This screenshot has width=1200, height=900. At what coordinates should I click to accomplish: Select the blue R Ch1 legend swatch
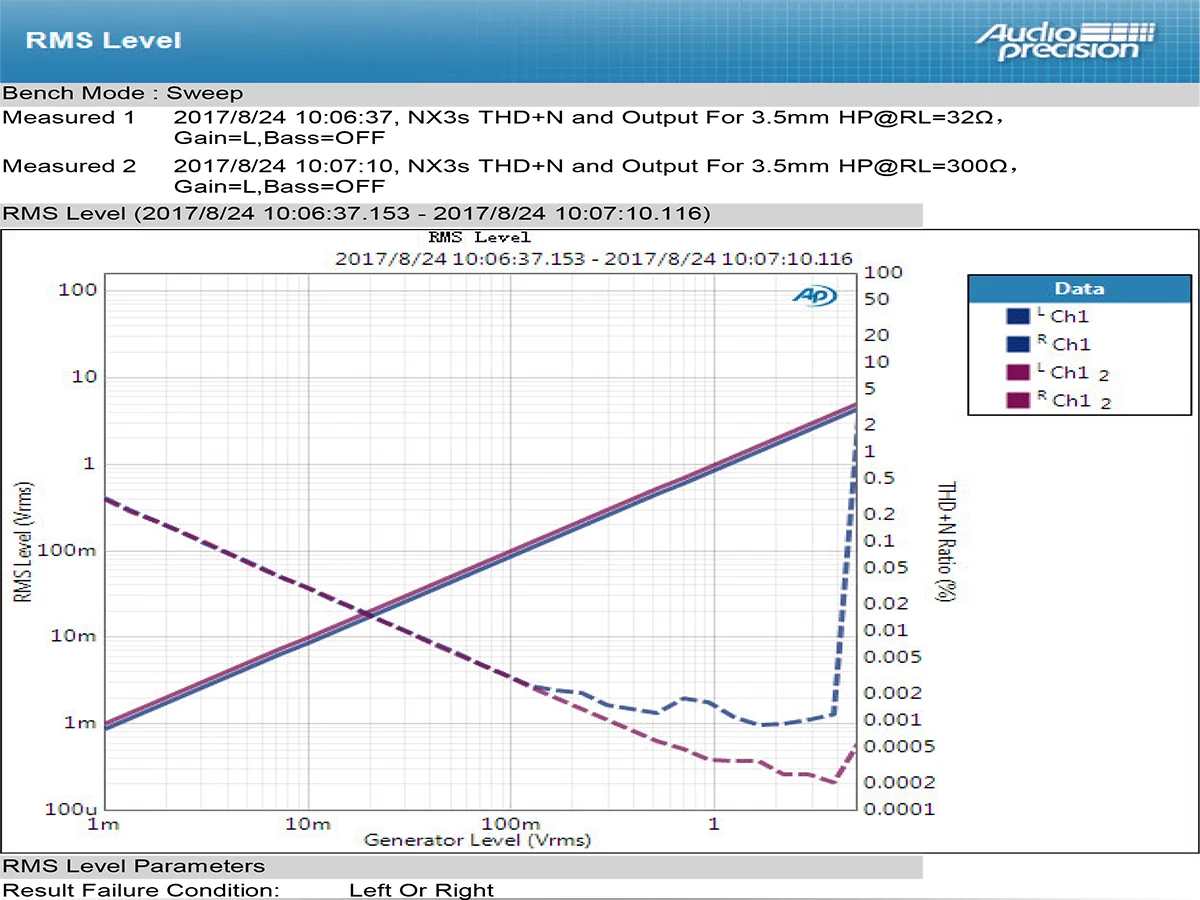tap(1018, 344)
